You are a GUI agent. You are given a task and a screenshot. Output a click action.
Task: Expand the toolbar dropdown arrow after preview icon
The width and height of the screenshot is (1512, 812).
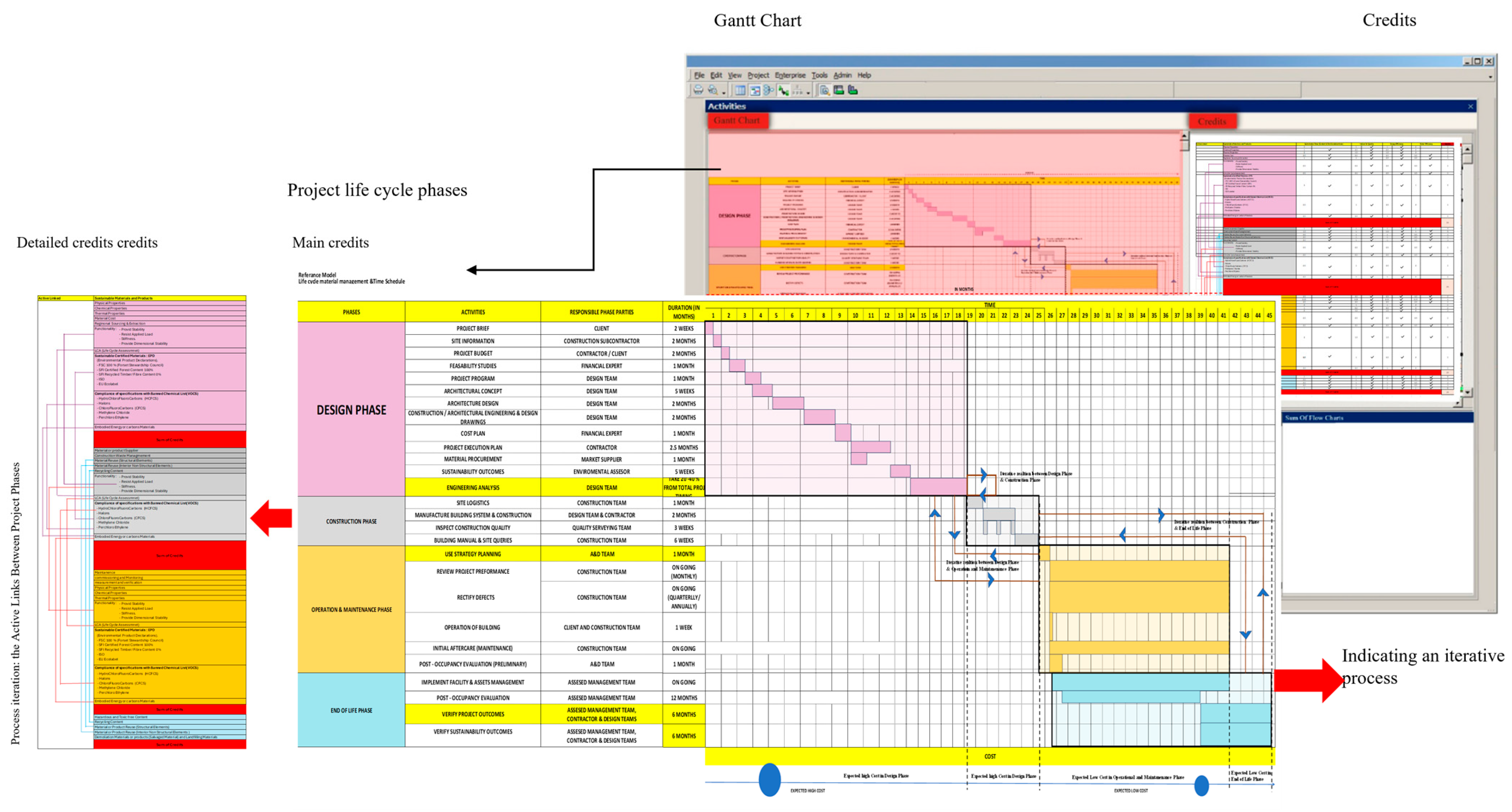pos(724,93)
